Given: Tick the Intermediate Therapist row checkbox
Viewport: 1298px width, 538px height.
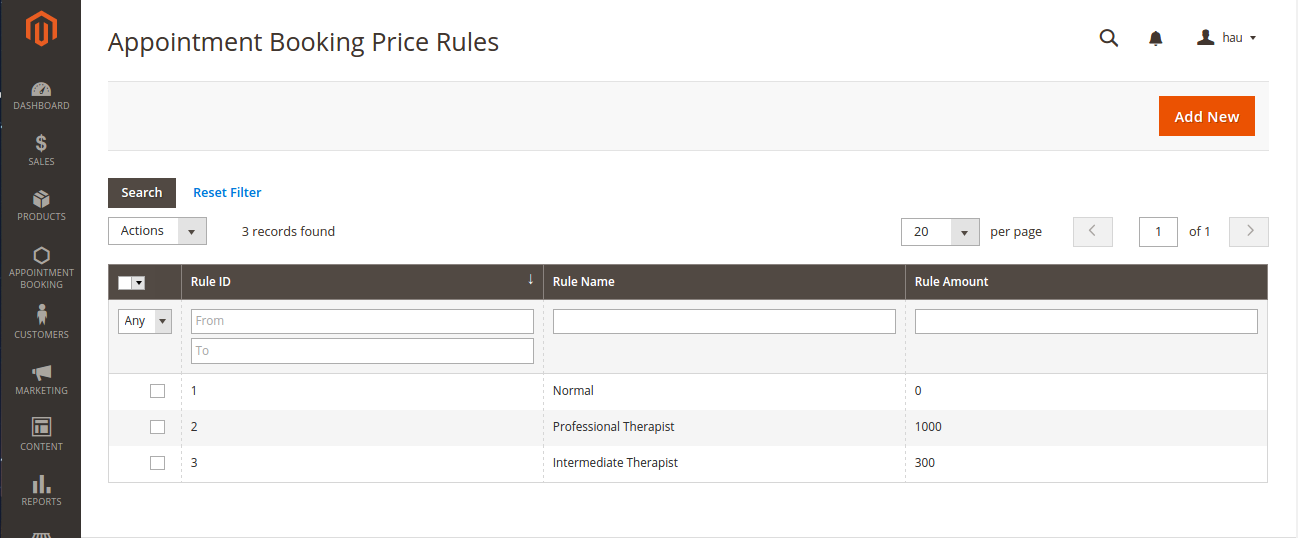Looking at the screenshot, I should point(157,463).
